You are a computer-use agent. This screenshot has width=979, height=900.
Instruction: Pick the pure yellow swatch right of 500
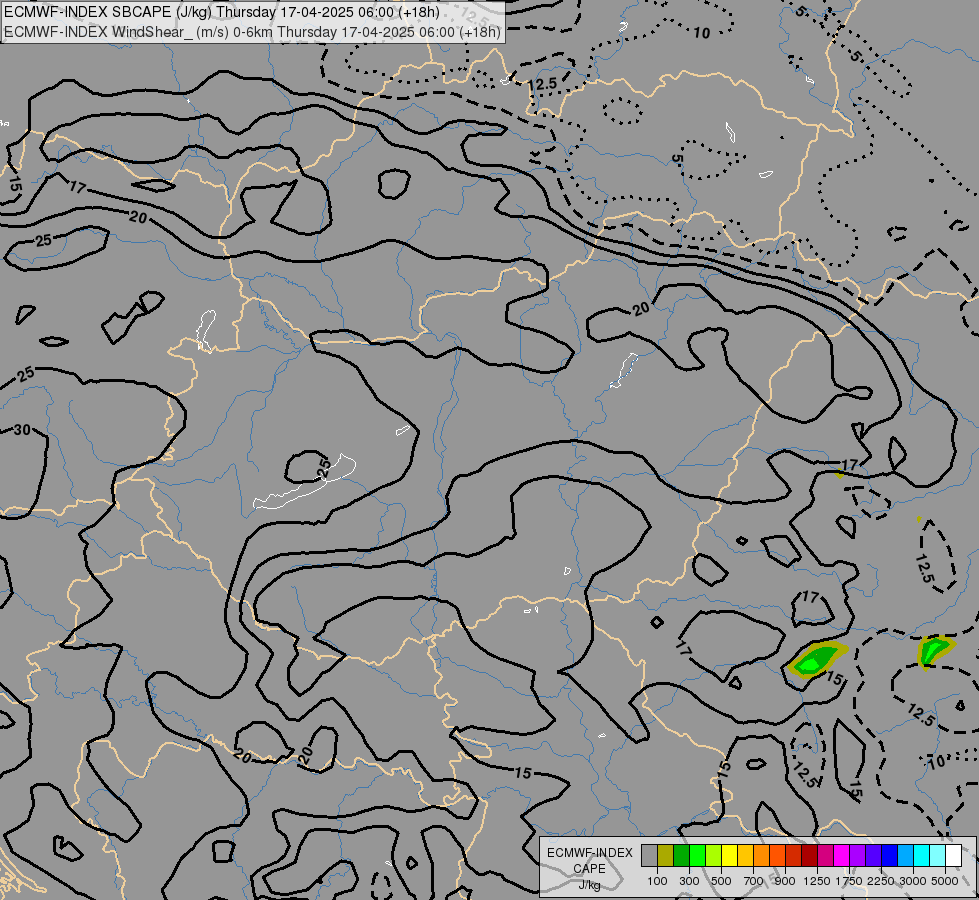tap(729, 855)
